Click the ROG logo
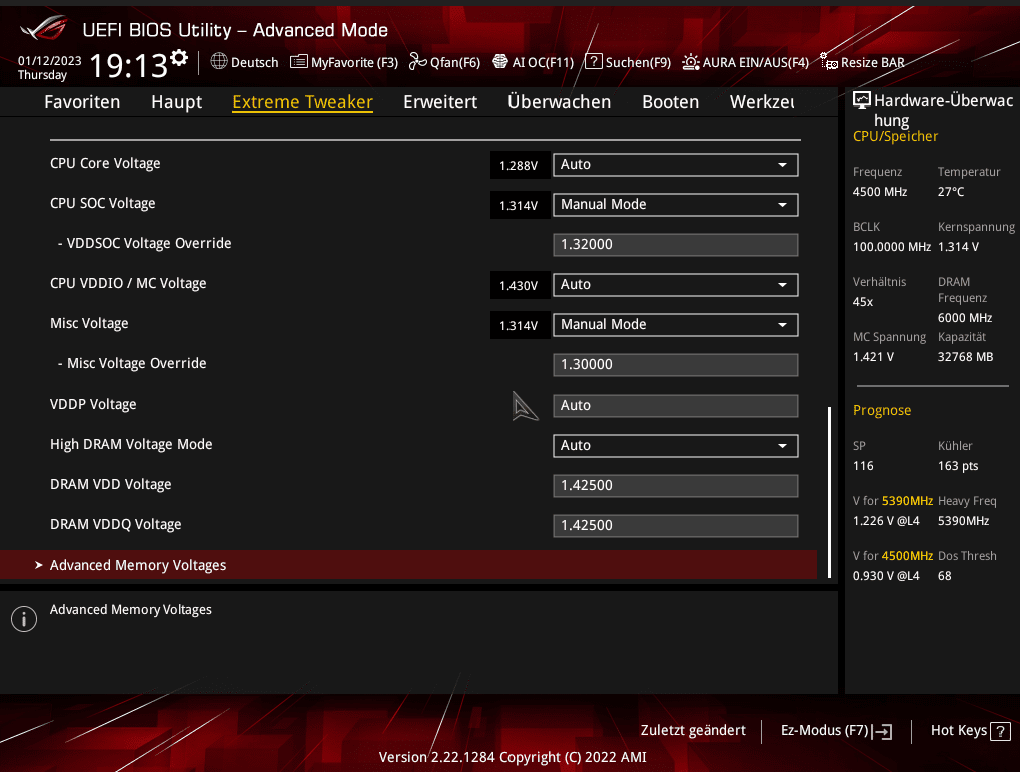1020x772 pixels. click(44, 29)
